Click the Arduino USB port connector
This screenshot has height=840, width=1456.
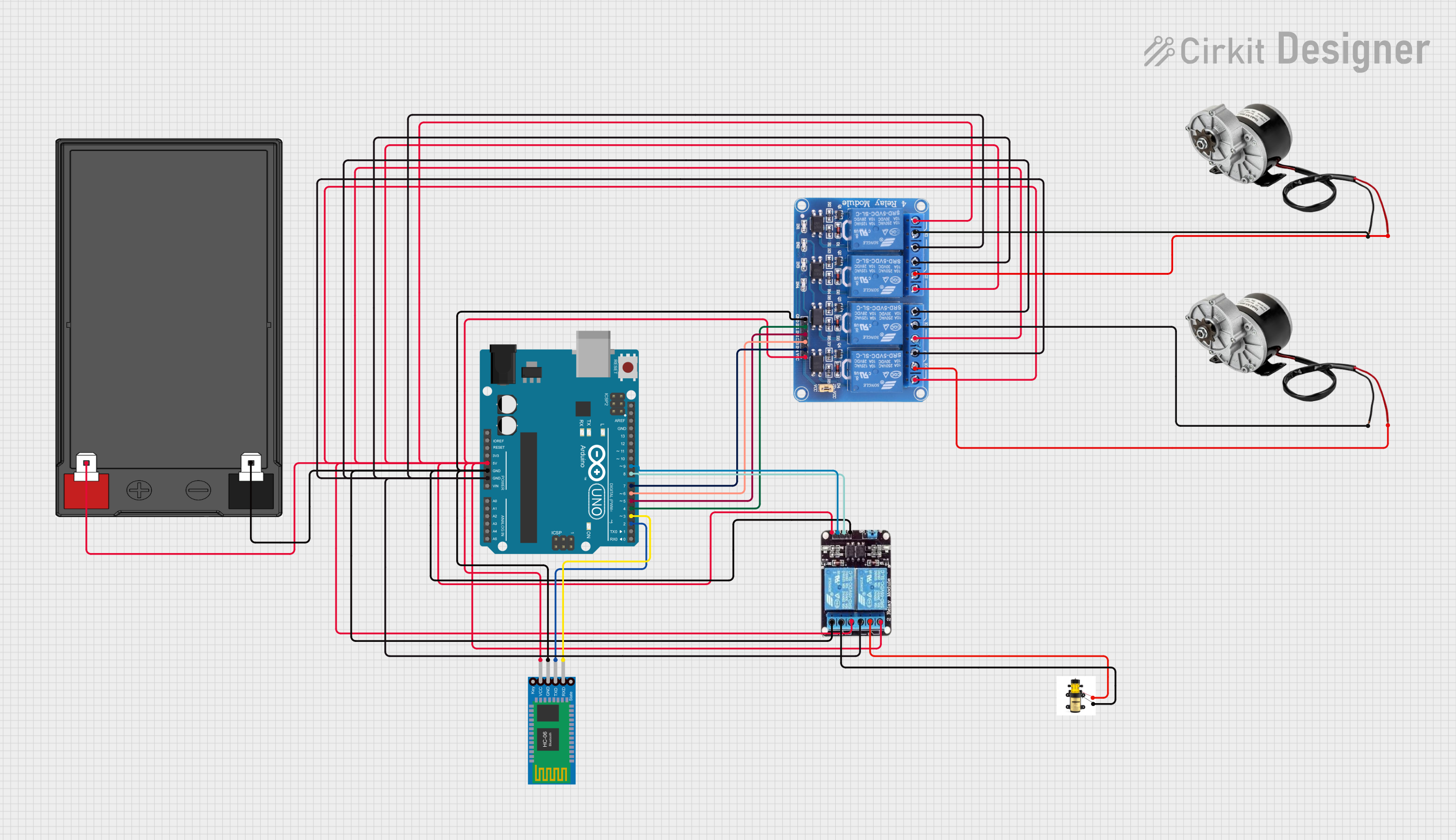[x=594, y=353]
